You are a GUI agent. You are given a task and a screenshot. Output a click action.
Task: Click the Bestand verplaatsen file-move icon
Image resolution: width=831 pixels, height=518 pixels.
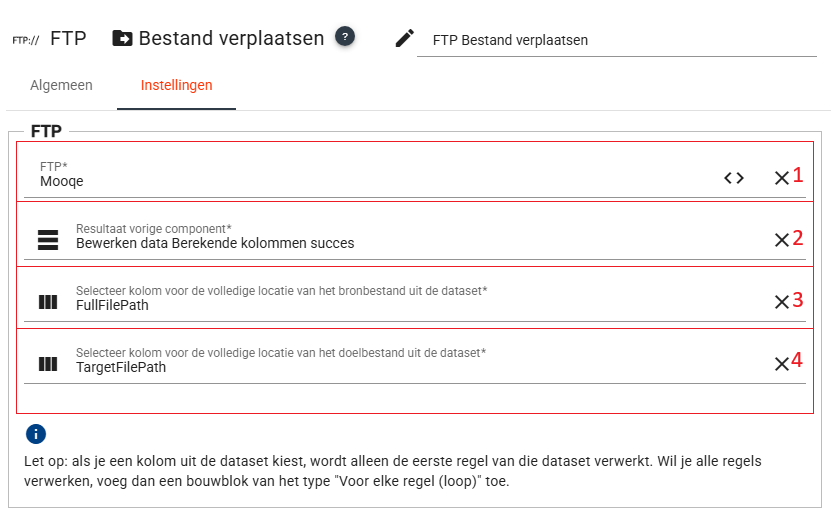tap(122, 39)
